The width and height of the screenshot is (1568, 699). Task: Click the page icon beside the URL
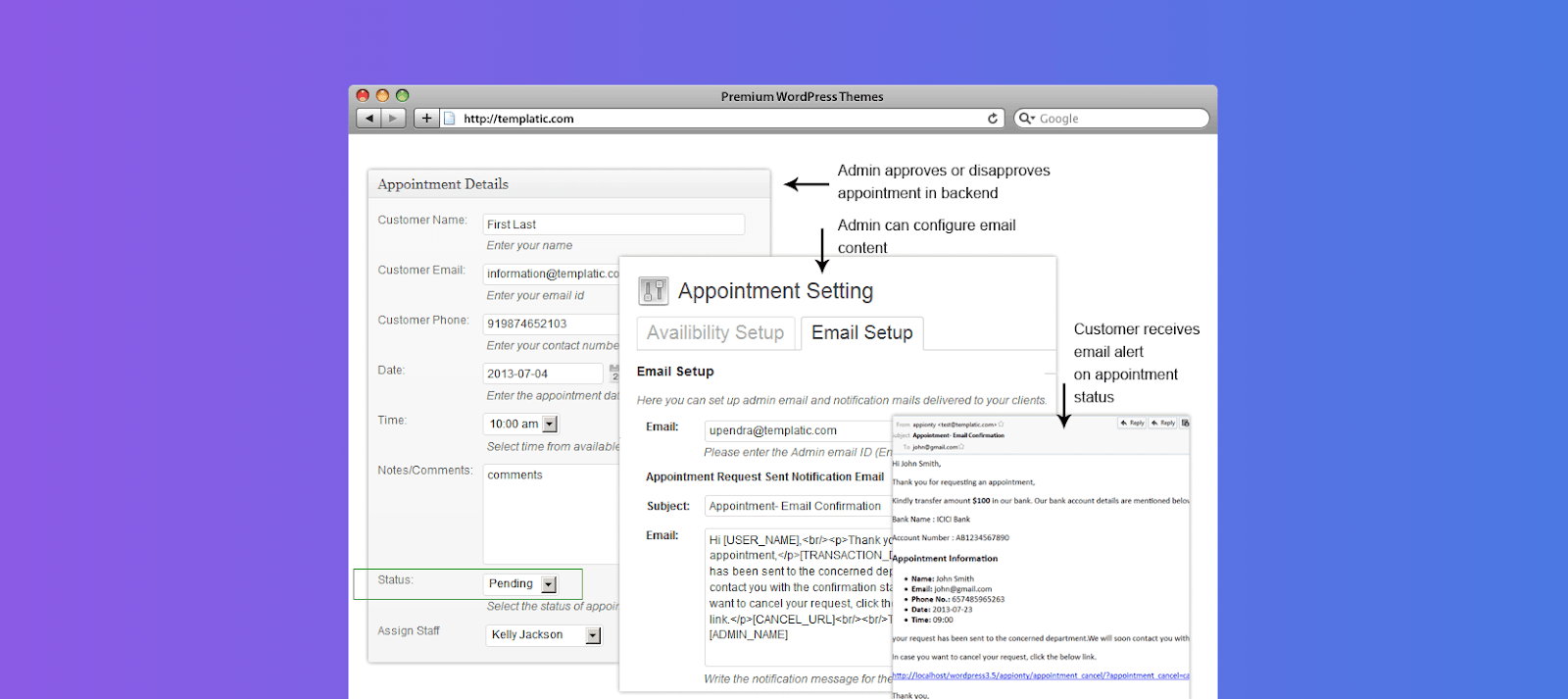pyautogui.click(x=450, y=119)
